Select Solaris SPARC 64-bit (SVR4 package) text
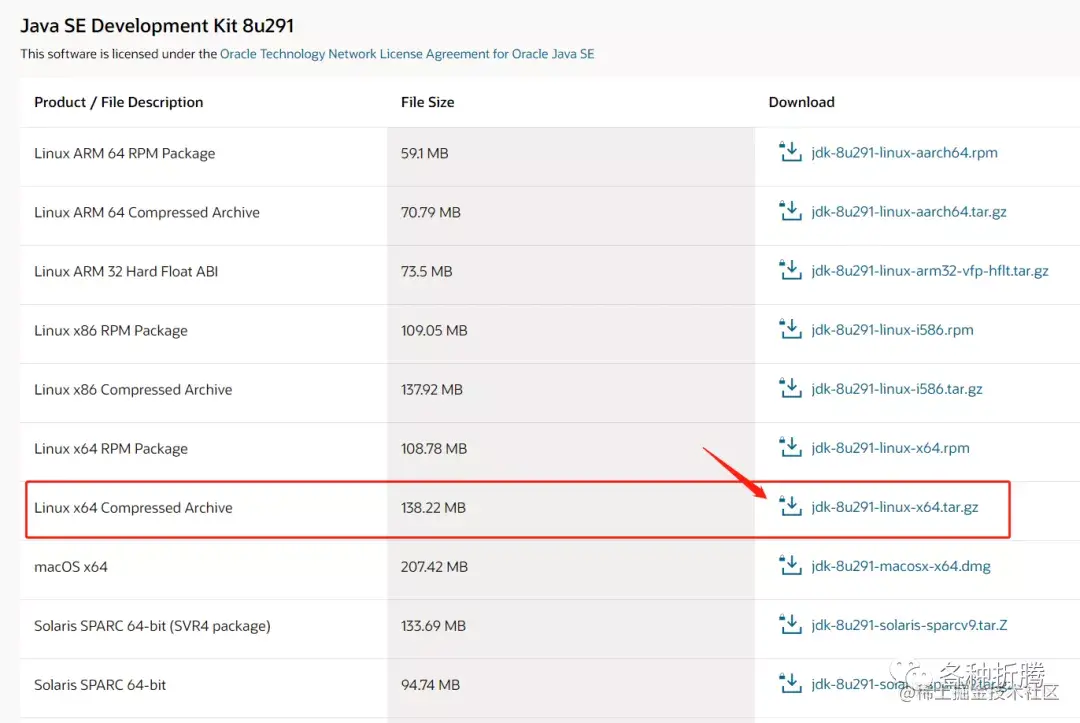This screenshot has height=723, width=1080. 152,626
